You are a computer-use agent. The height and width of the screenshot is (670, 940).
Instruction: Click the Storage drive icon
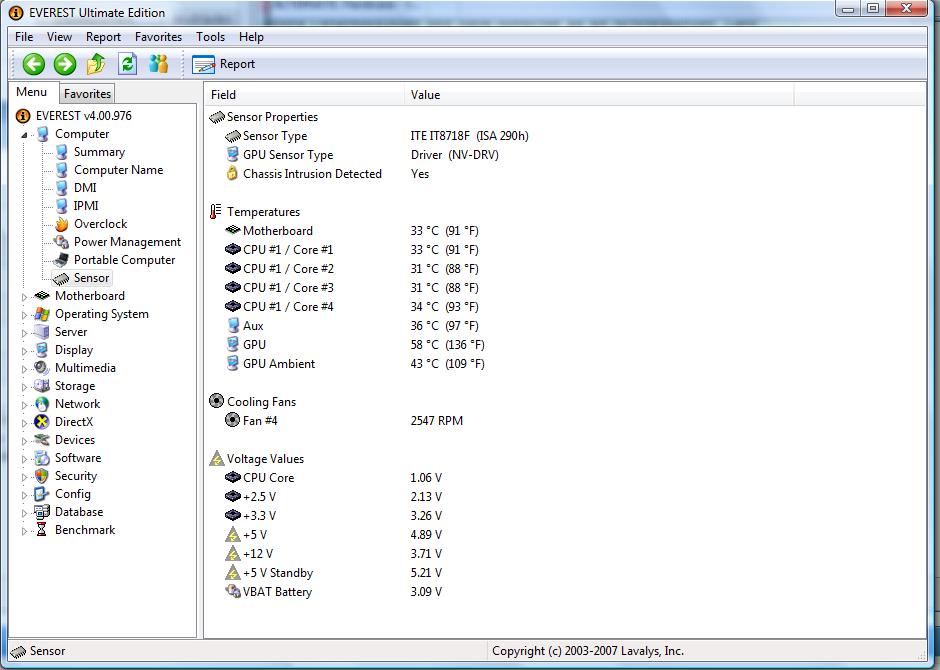(41, 386)
